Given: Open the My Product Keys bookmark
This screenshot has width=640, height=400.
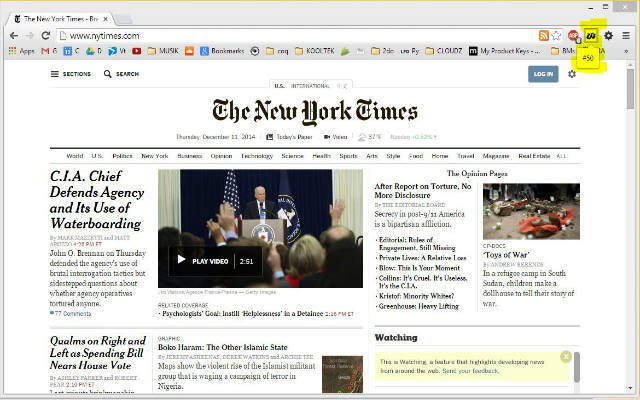Looking at the screenshot, I should tap(504, 51).
